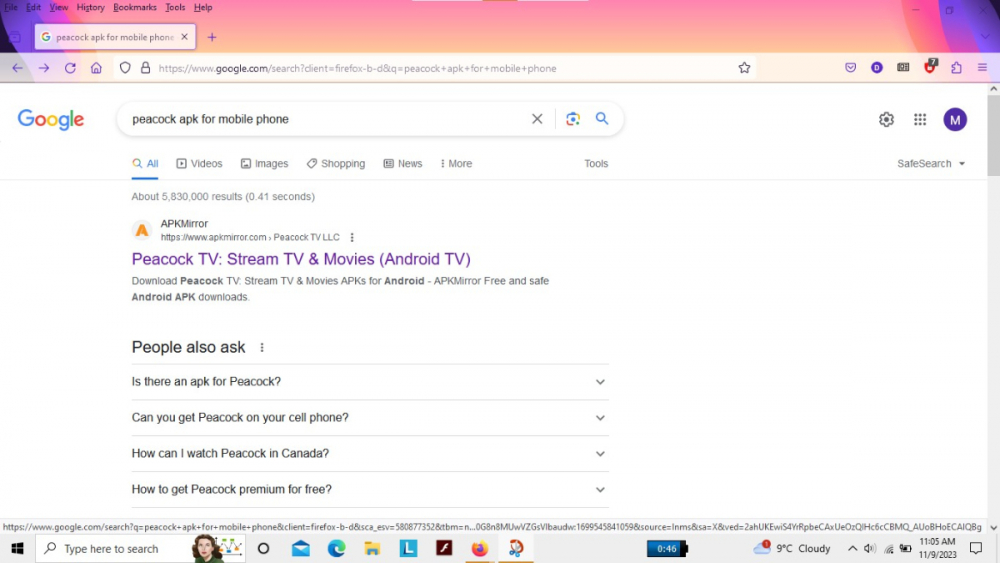
Task: Open the Windows notification center
Action: coord(976,548)
